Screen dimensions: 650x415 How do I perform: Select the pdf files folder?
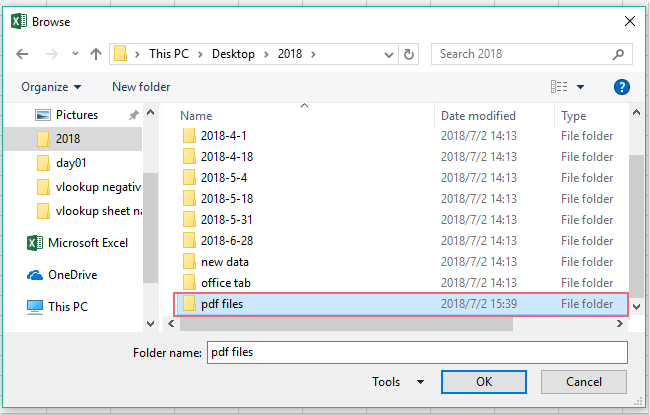pos(221,304)
